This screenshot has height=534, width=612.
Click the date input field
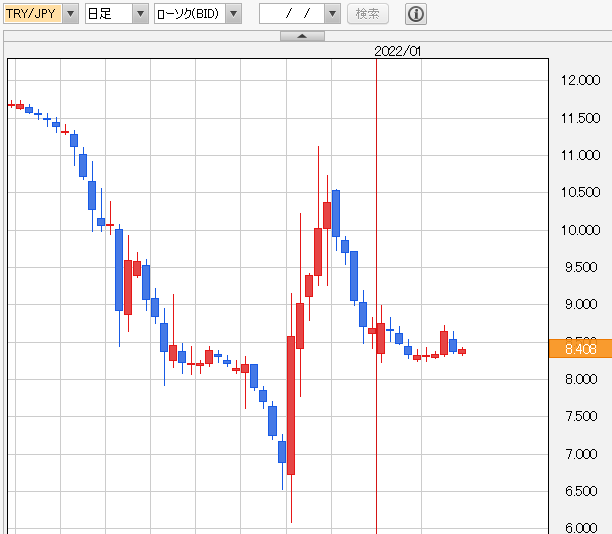(x=292, y=14)
